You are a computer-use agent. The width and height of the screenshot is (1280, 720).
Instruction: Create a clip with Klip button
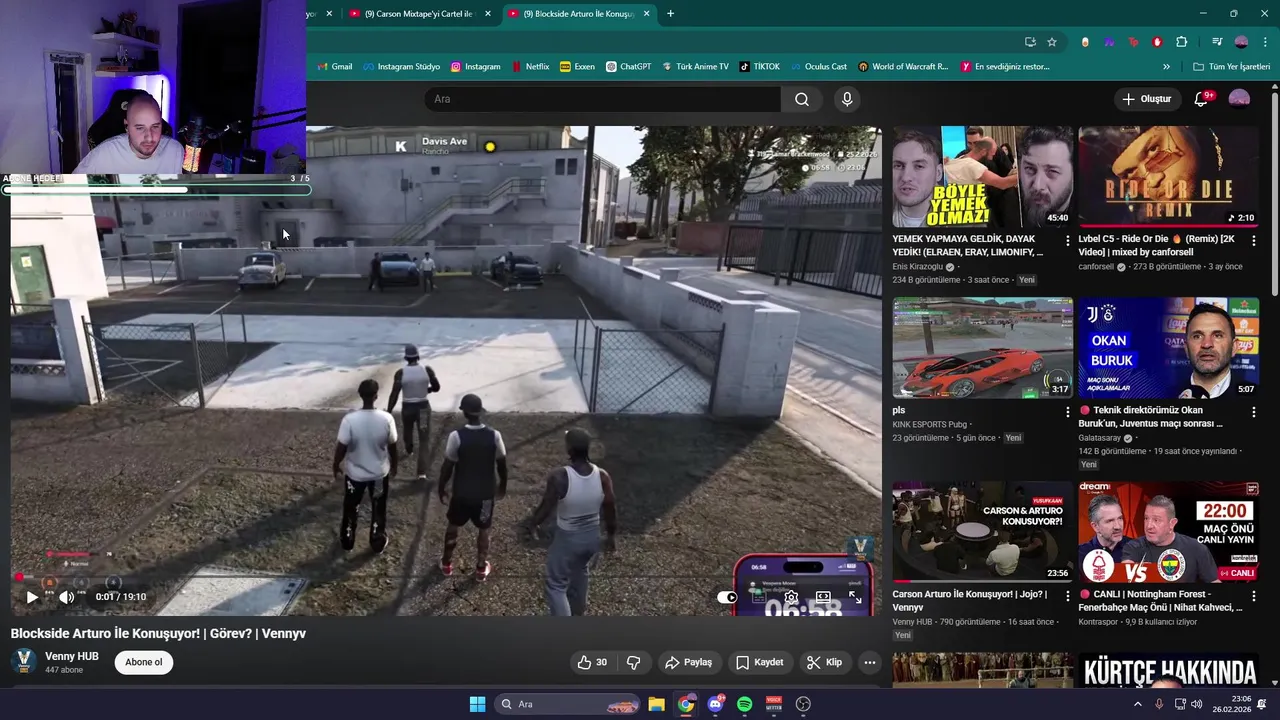tap(825, 662)
